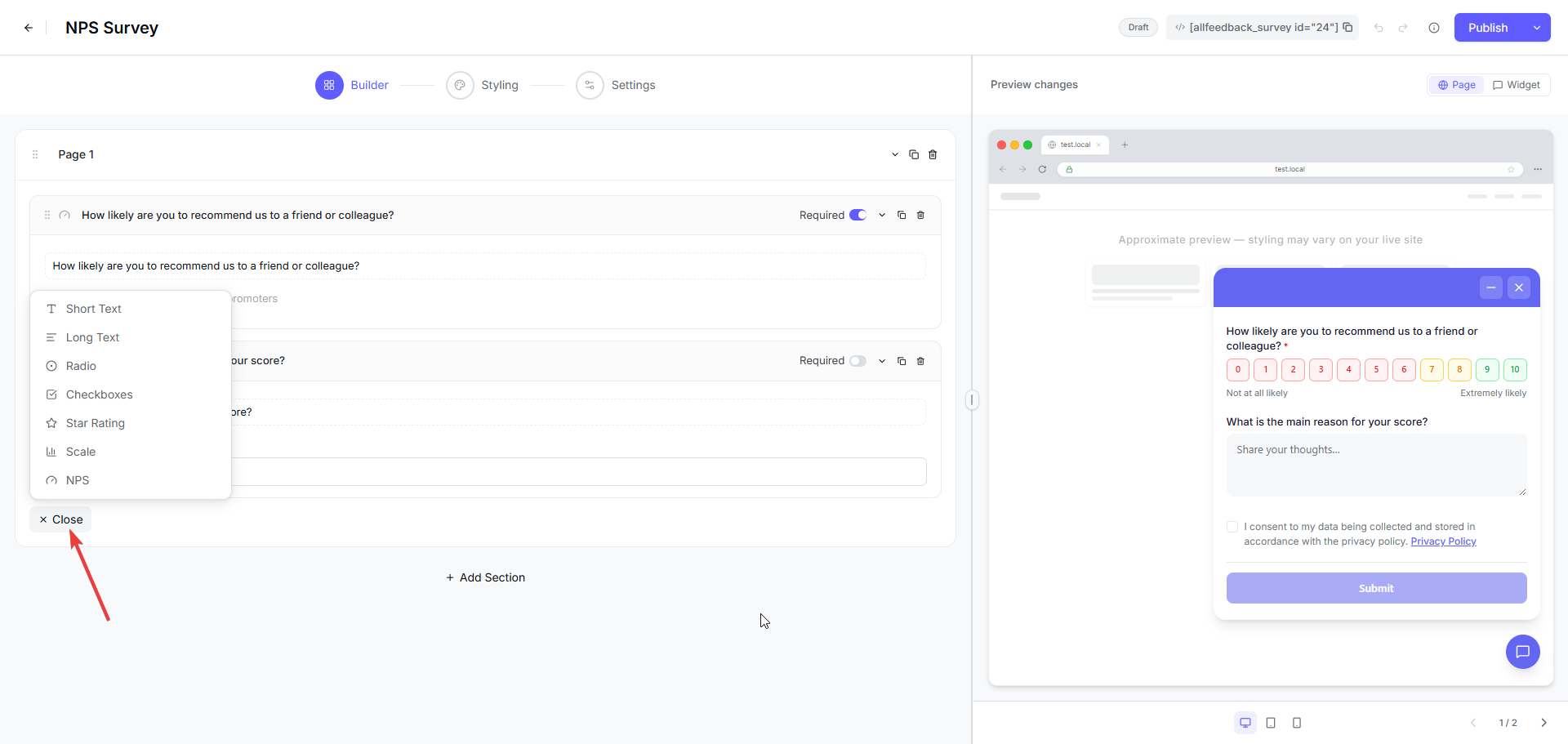The width and height of the screenshot is (1568, 744).
Task: Reload the mock browser preview
Action: (1042, 169)
